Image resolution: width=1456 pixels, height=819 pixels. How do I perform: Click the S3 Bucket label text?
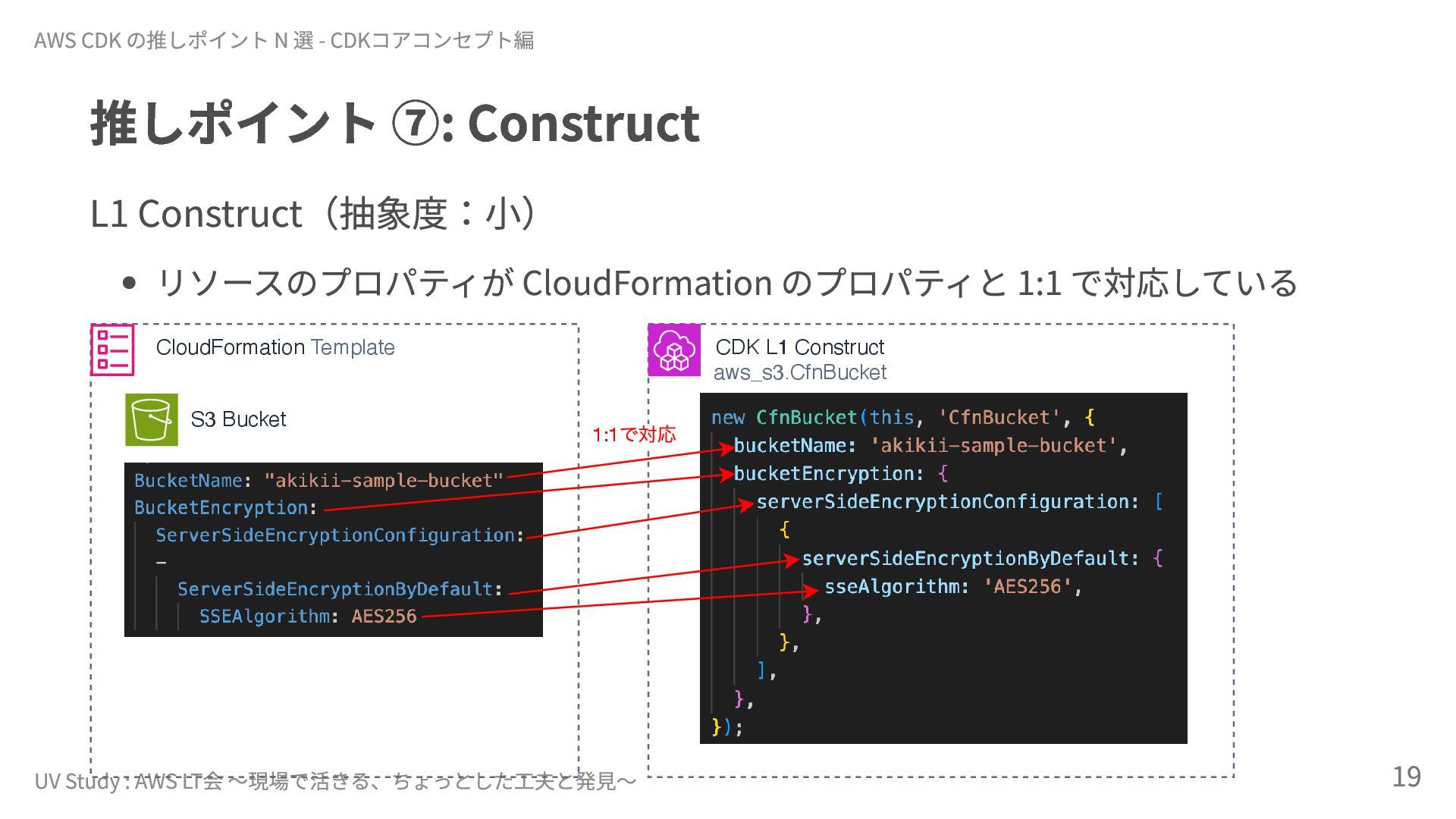[238, 419]
